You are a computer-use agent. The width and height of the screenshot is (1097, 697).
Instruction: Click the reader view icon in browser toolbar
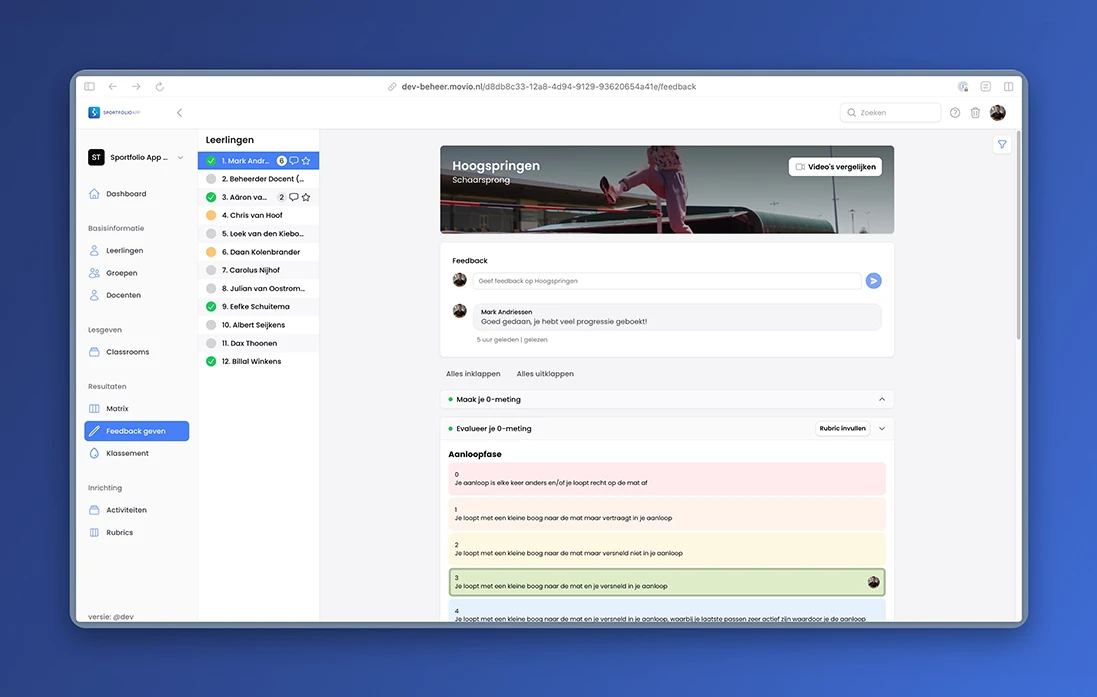(986, 87)
